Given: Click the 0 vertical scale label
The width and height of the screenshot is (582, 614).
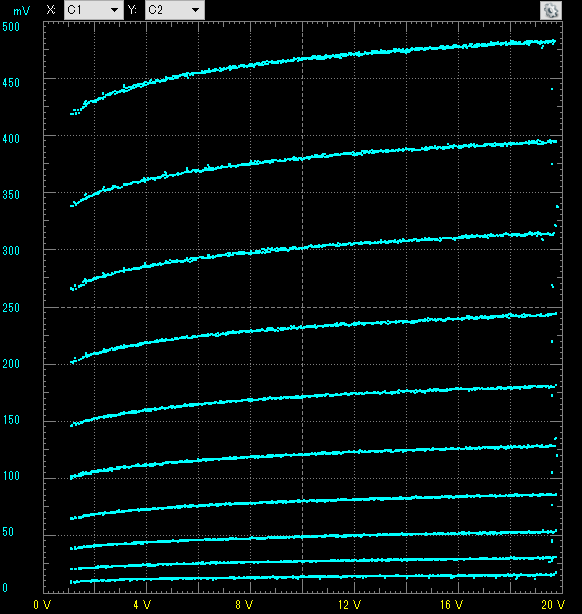Looking at the screenshot, I should [5, 588].
